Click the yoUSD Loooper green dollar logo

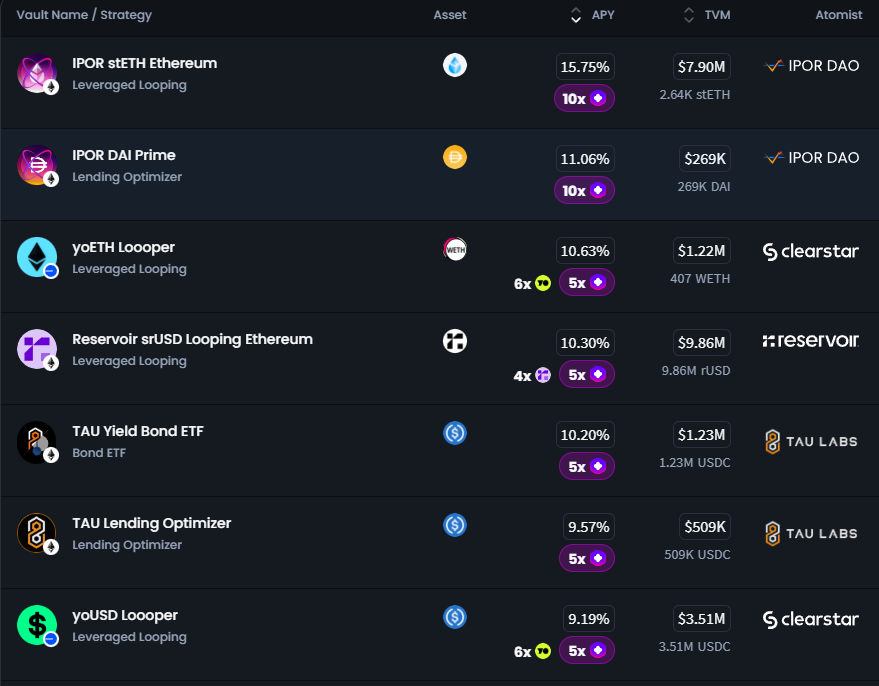coord(37,625)
